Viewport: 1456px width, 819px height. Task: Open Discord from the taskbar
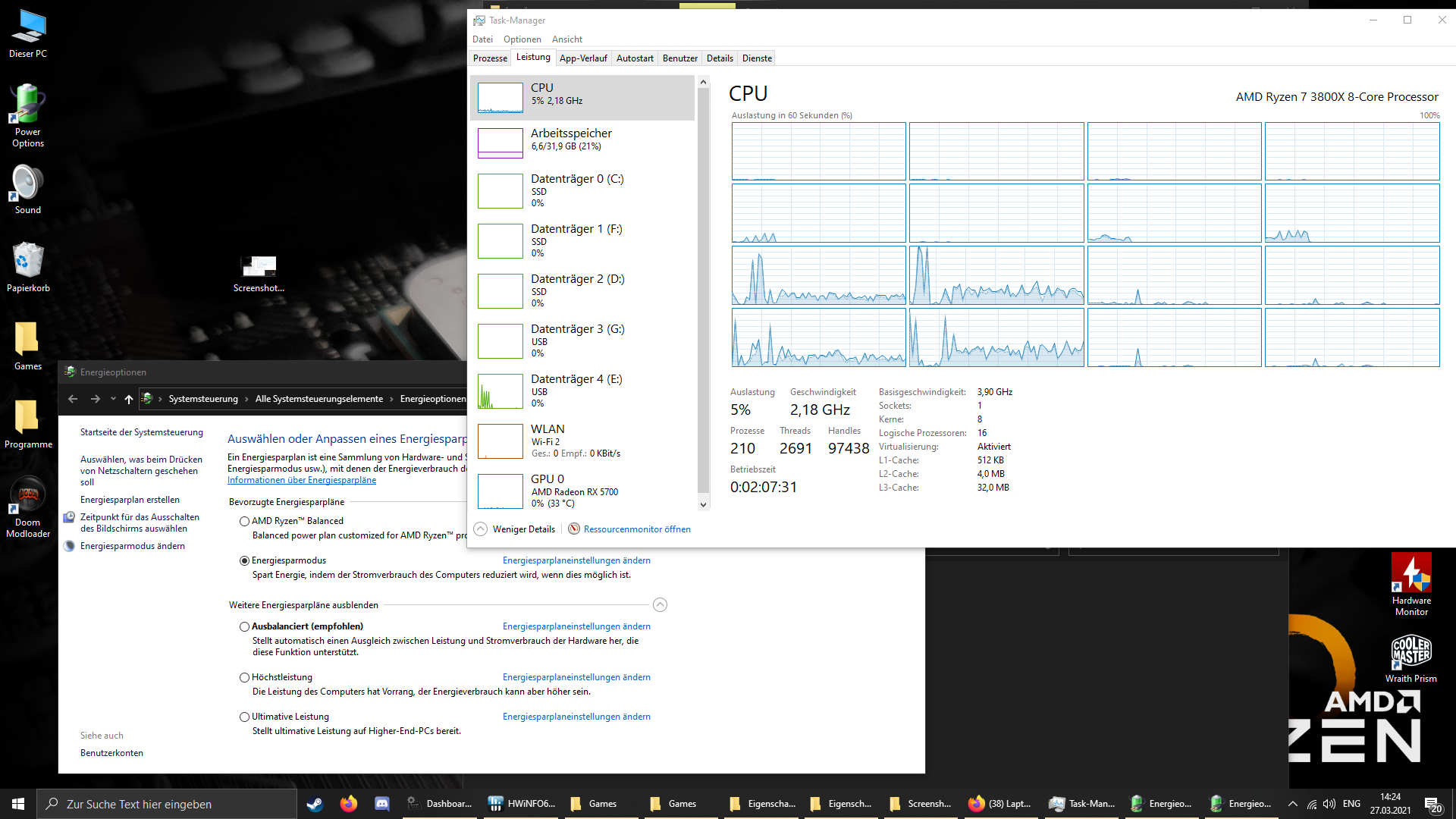(382, 804)
